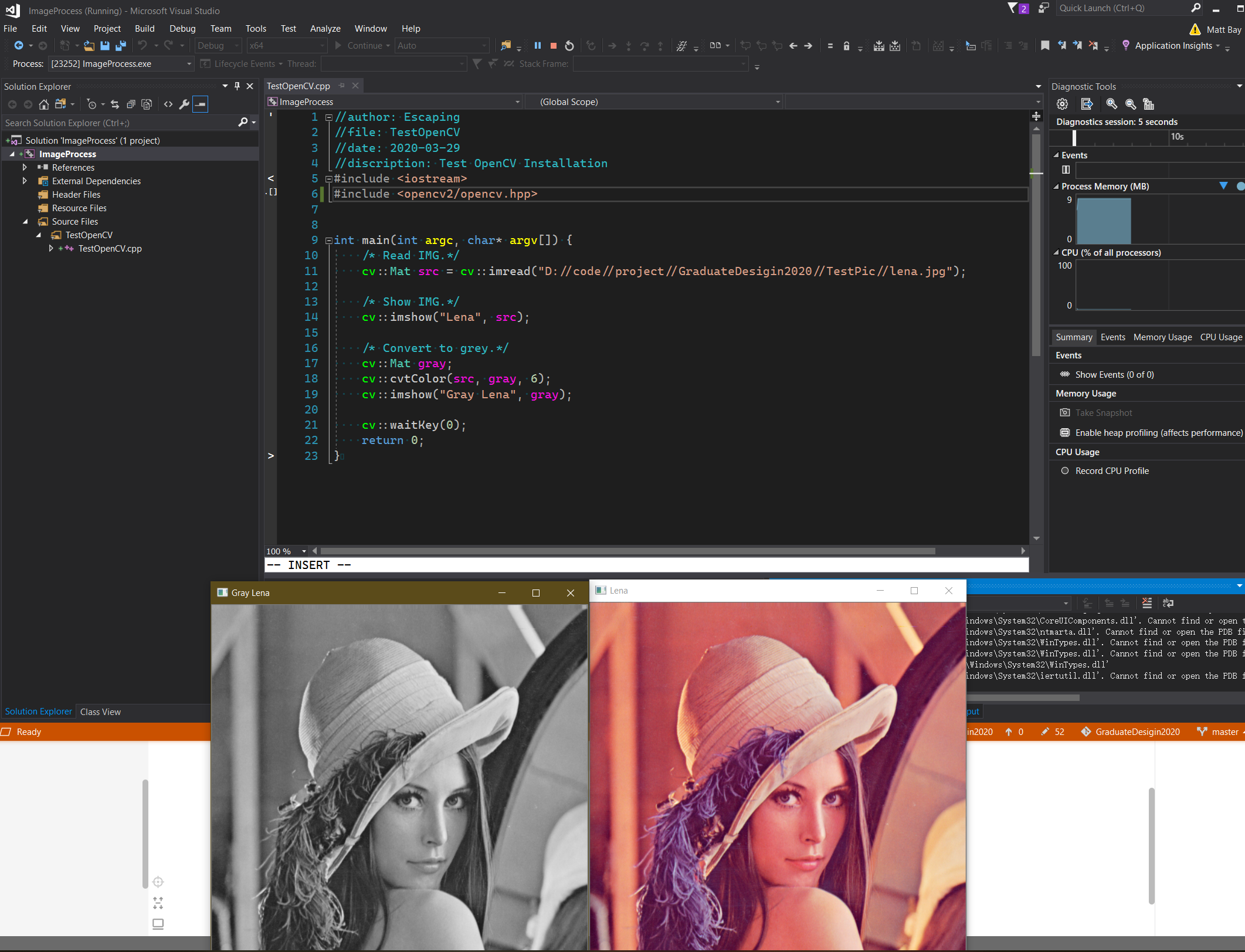This screenshot has height=952, width=1245.
Task: Go to next bookmark icon
Action: (1077, 46)
